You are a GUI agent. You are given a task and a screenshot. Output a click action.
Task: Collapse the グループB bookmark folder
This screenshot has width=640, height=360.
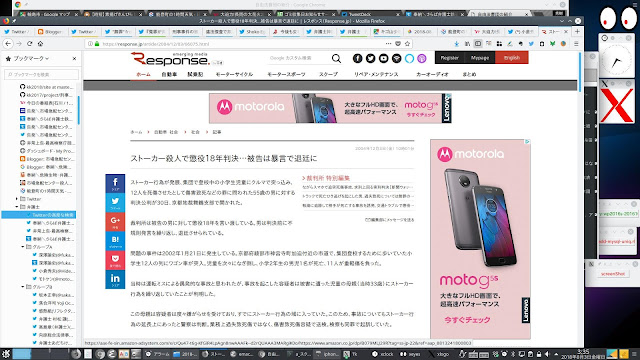[x=23, y=287]
